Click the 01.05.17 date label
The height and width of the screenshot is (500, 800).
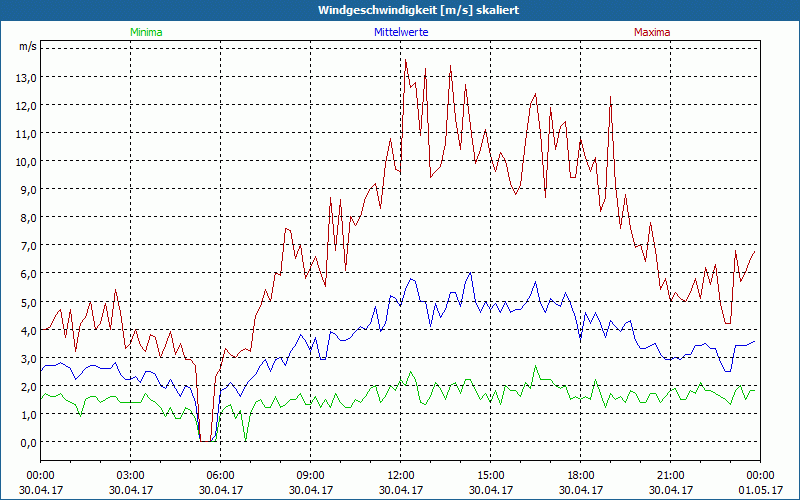760,490
